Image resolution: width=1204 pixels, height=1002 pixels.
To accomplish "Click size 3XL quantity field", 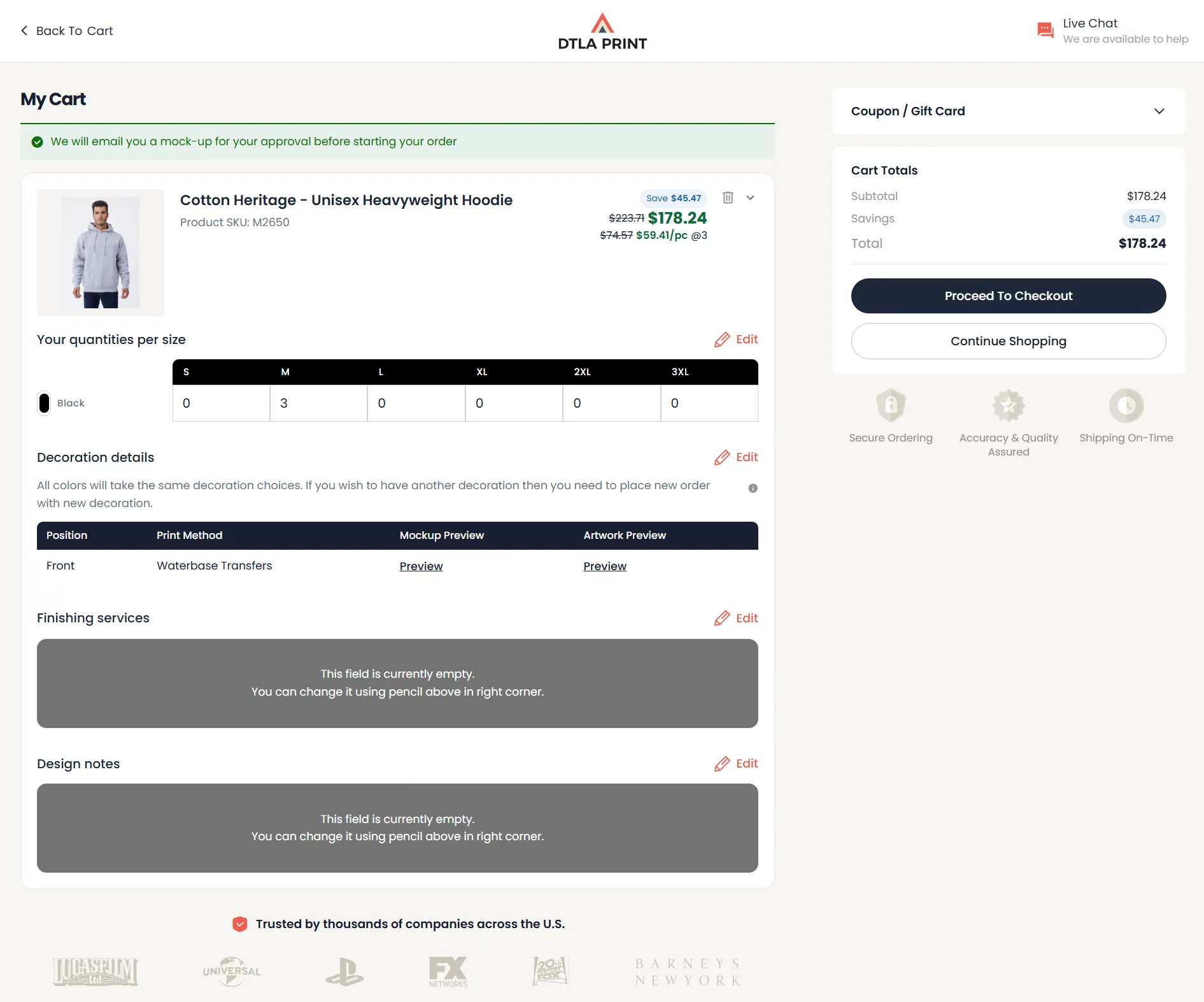I will pos(709,403).
